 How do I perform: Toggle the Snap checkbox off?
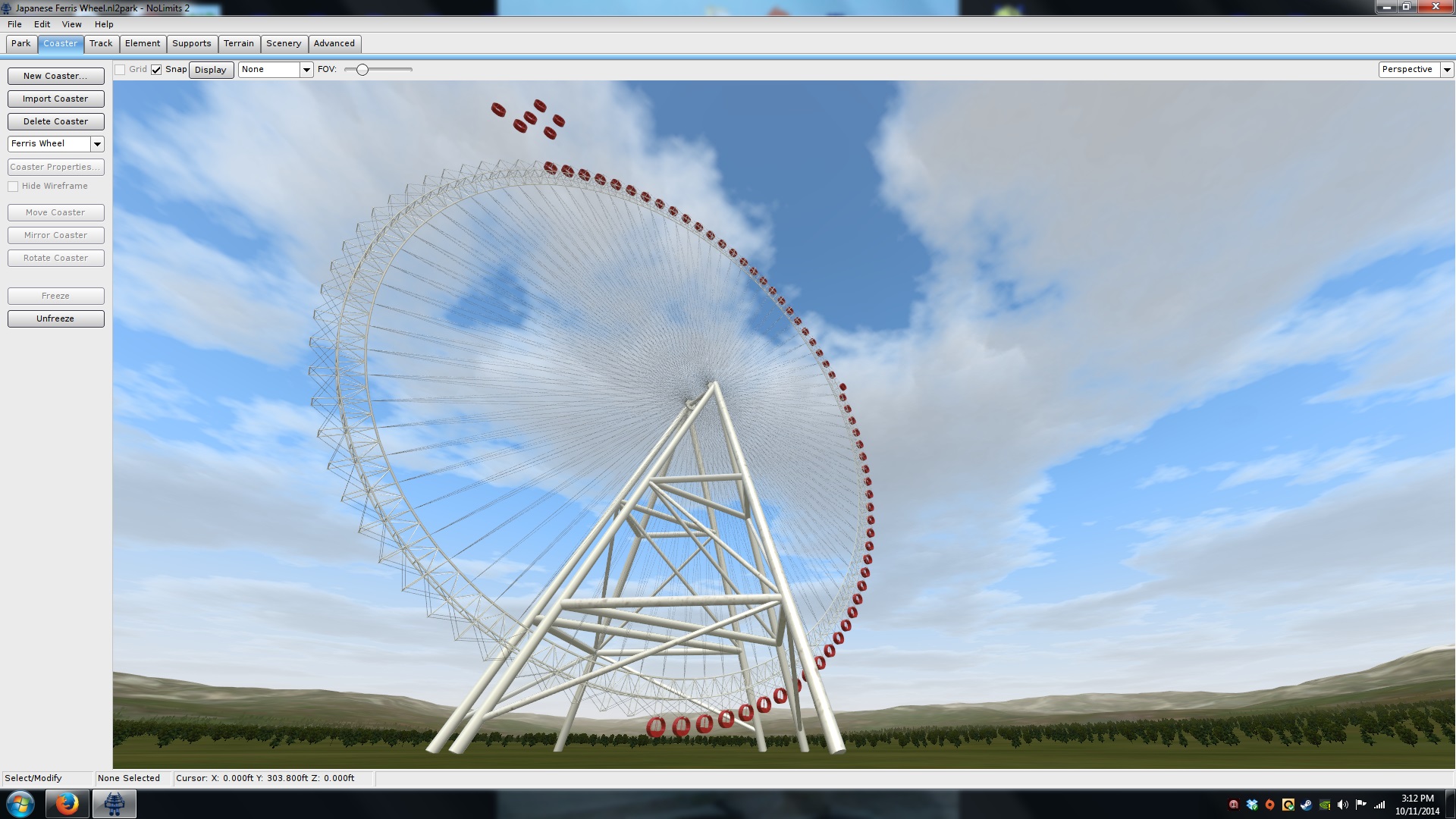(156, 70)
